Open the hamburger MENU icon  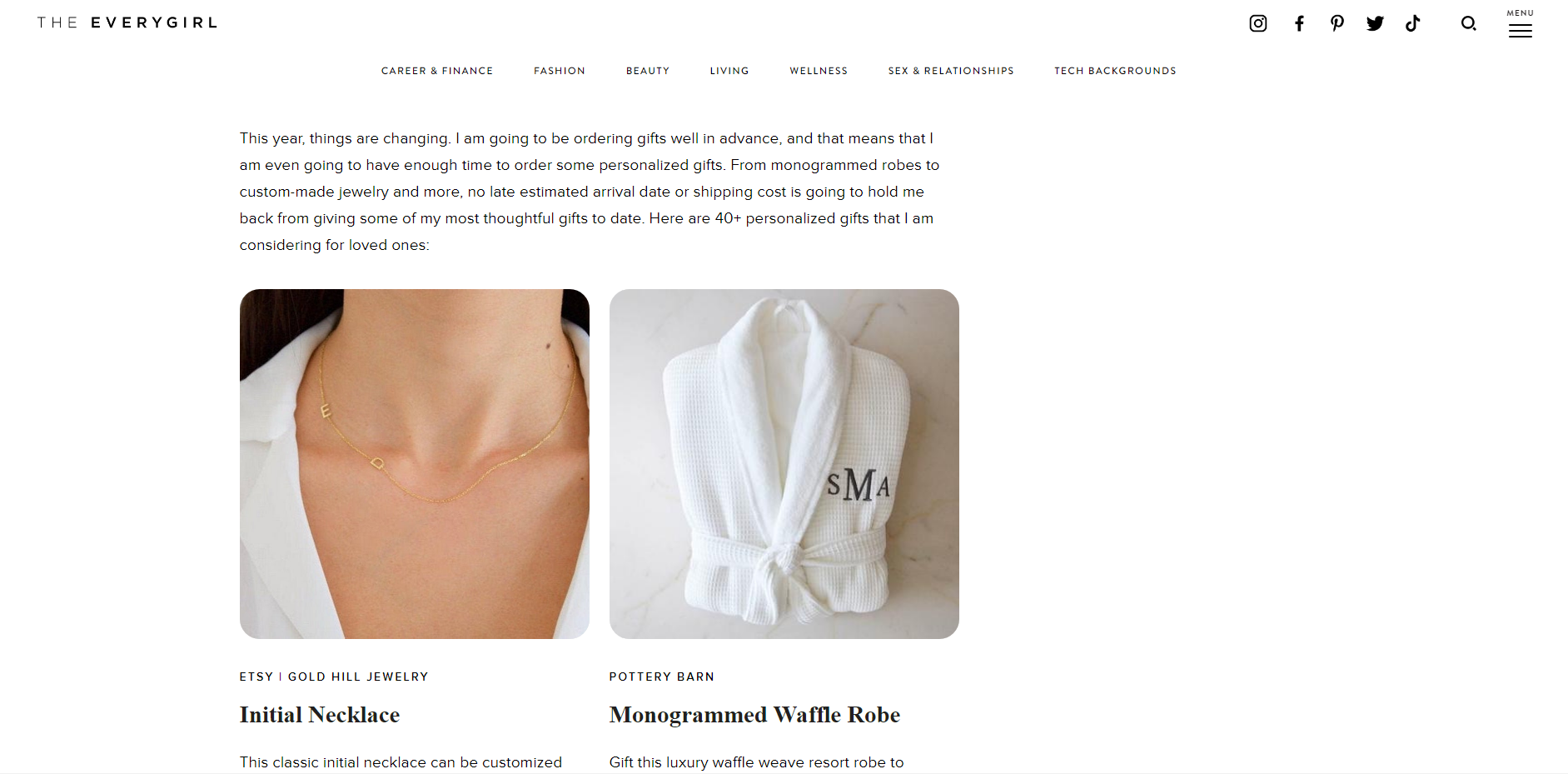1521,24
